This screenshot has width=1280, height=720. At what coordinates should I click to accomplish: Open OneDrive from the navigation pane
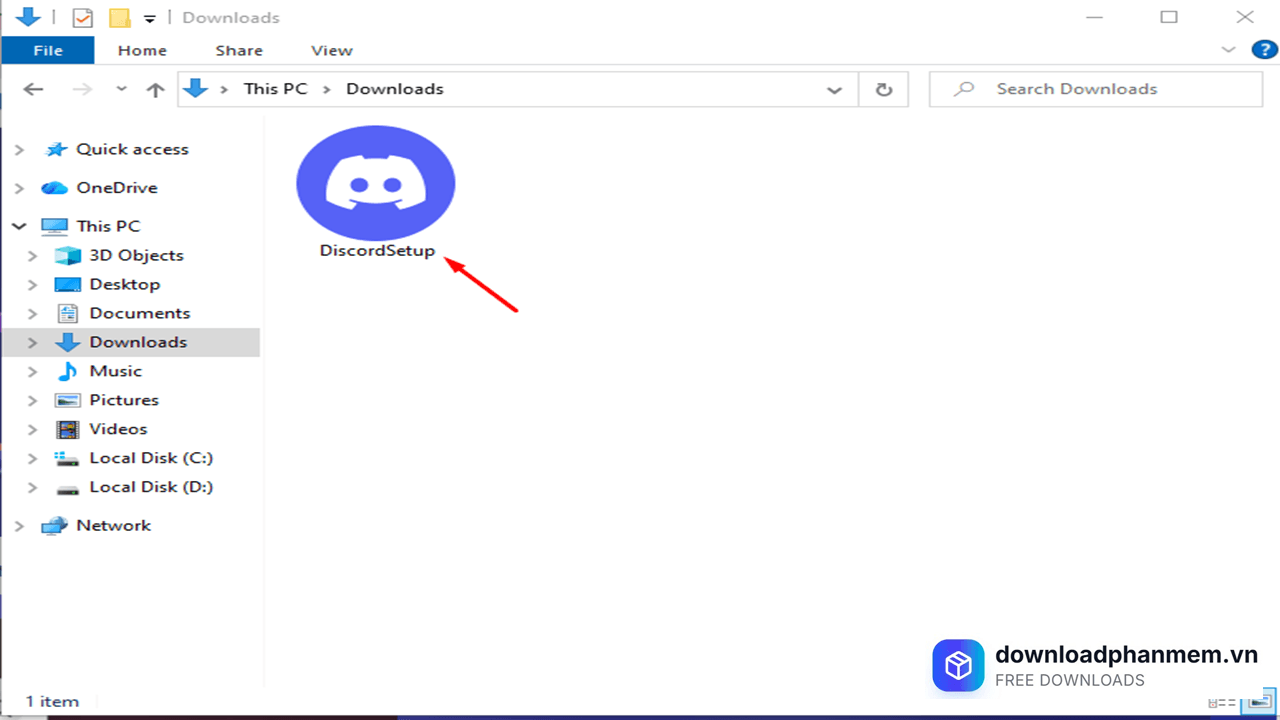[118, 187]
